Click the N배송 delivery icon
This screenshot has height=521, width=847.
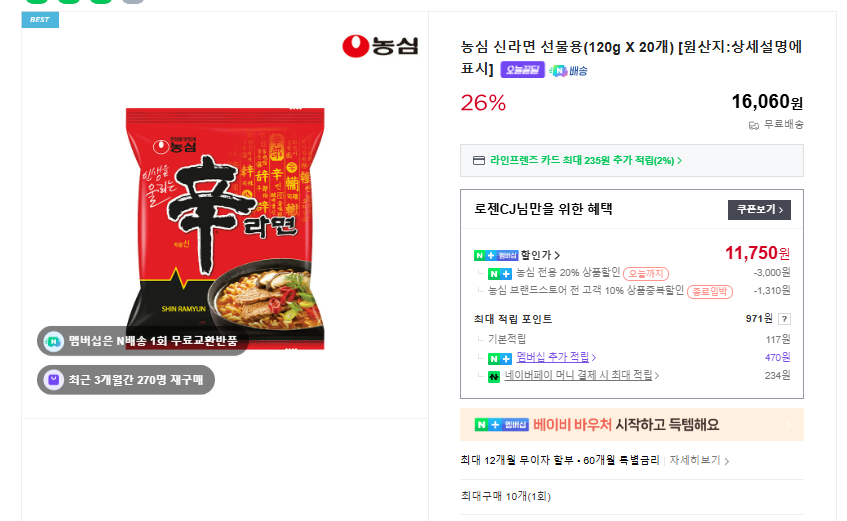pos(558,71)
